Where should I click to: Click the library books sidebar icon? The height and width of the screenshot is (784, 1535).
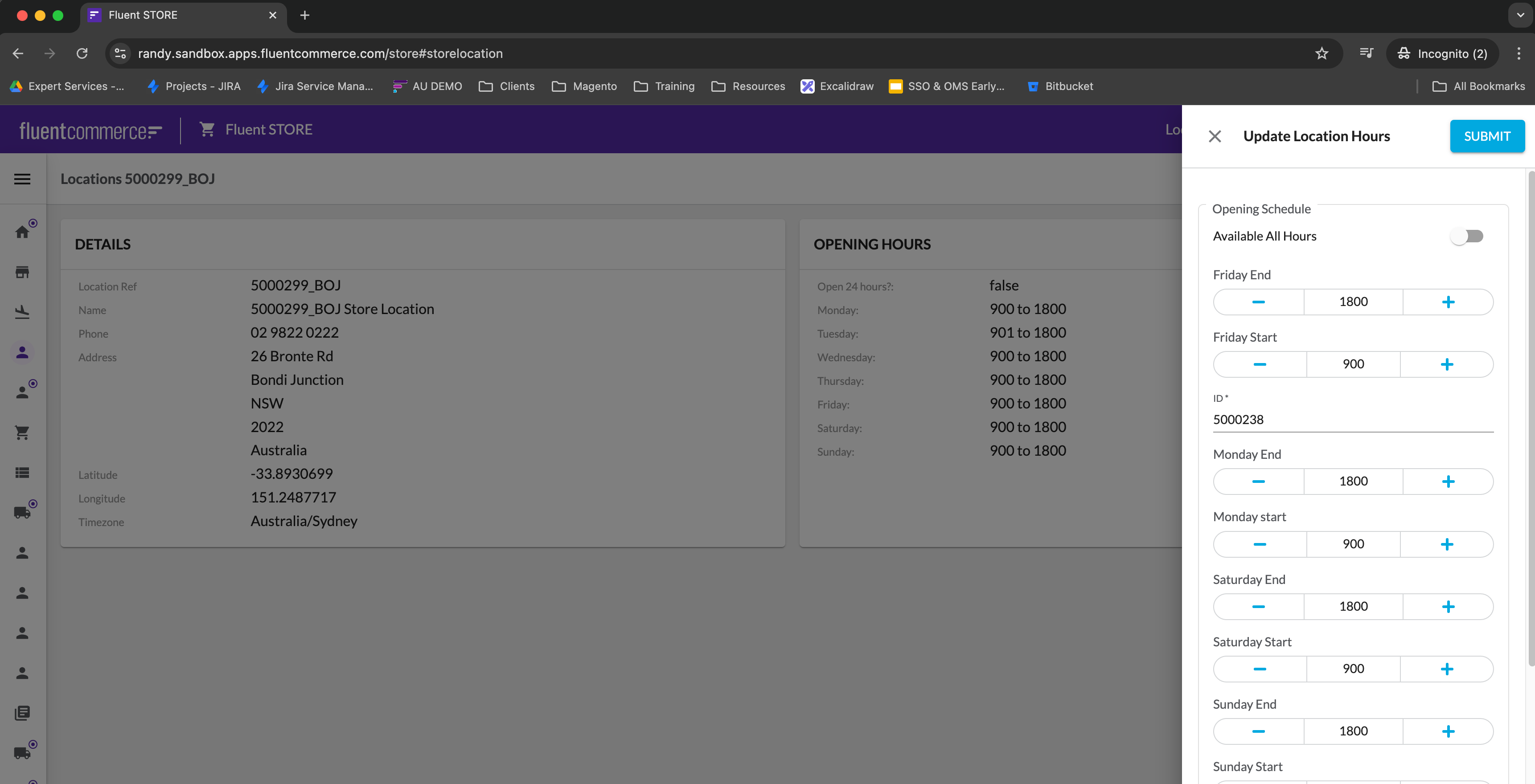(x=22, y=713)
